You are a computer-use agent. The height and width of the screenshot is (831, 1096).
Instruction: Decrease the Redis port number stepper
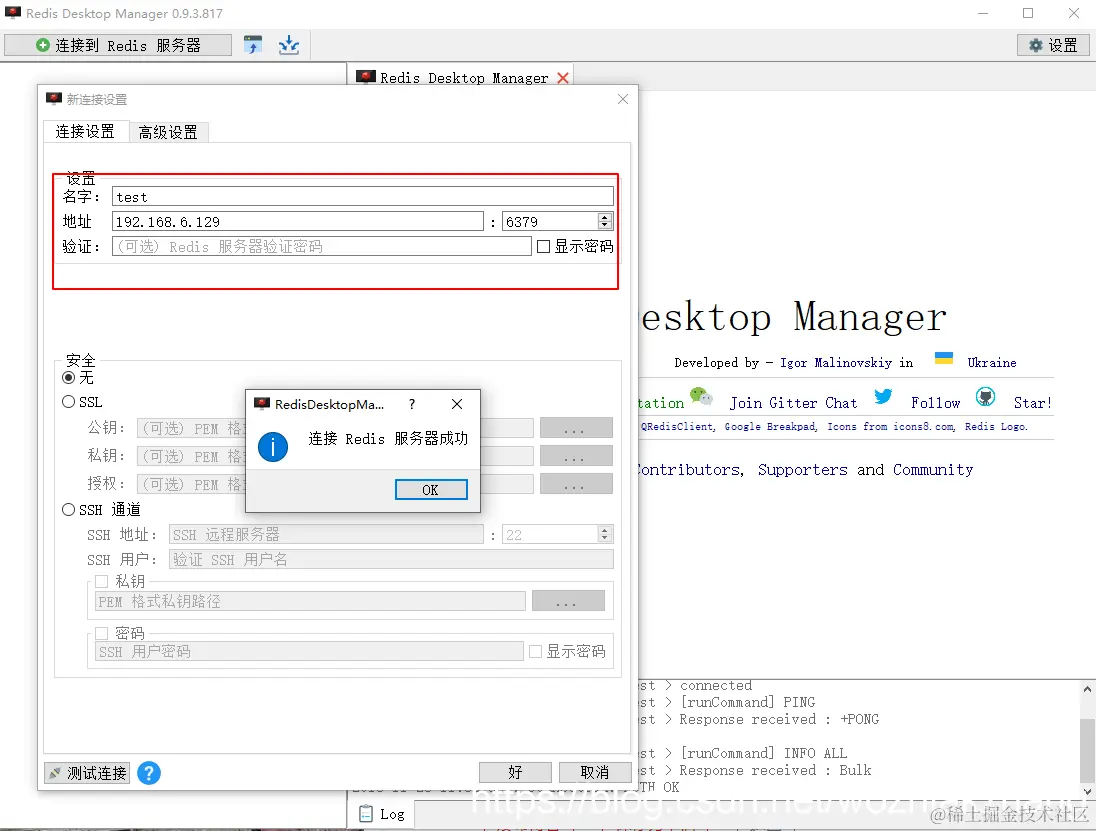[605, 226]
